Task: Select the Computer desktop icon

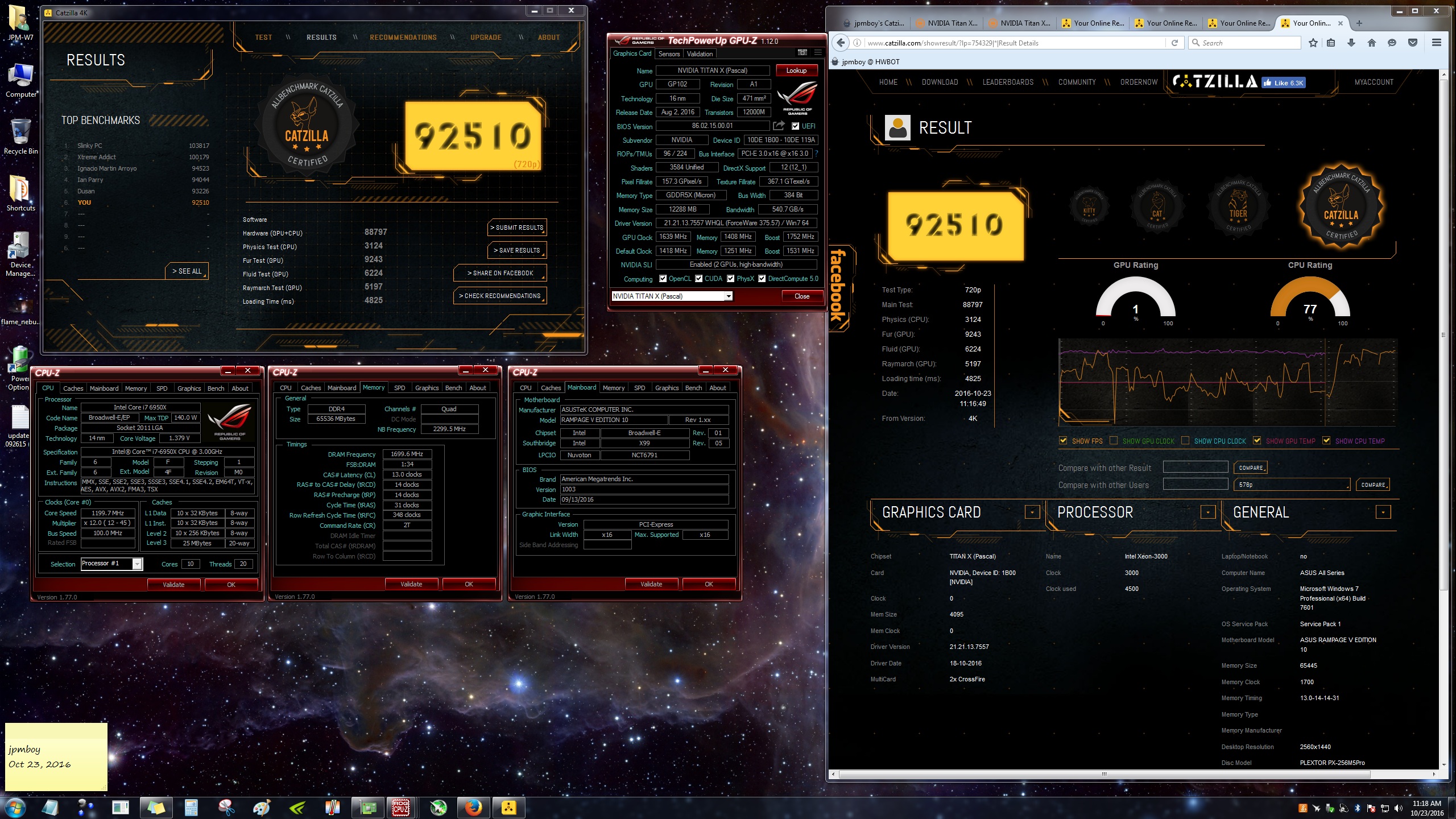Action: [20, 80]
